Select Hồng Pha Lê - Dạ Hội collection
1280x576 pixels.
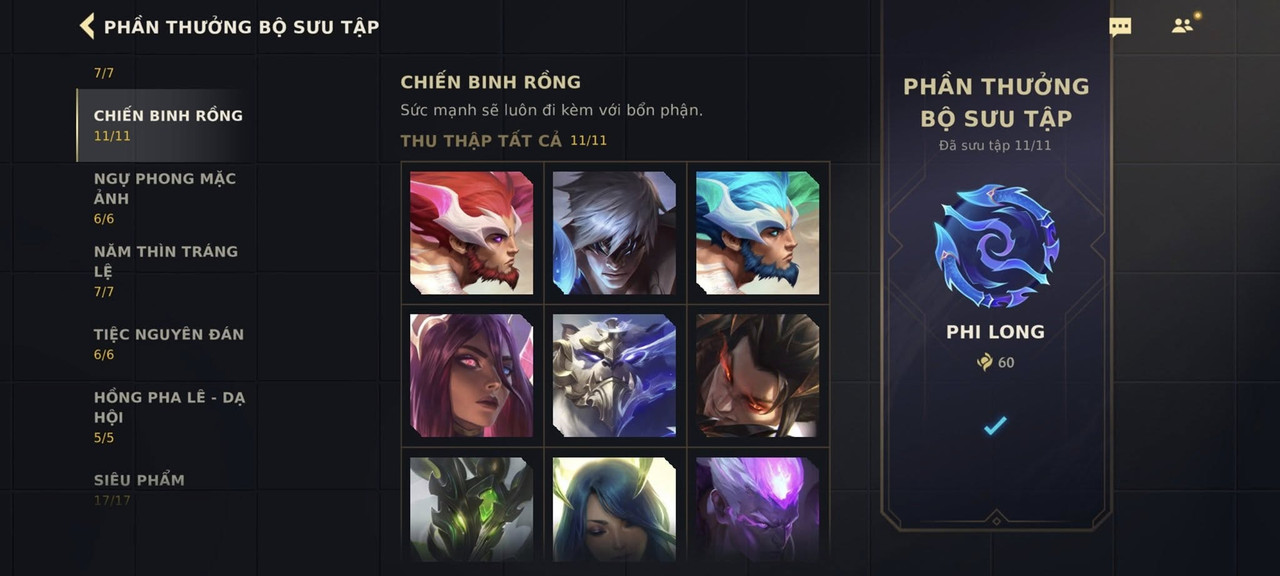click(x=168, y=417)
